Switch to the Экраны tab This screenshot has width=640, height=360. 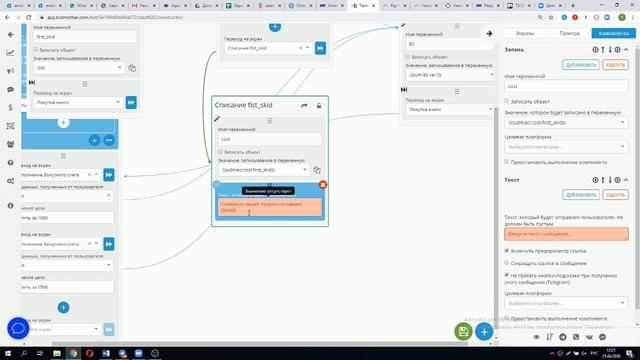525,33
